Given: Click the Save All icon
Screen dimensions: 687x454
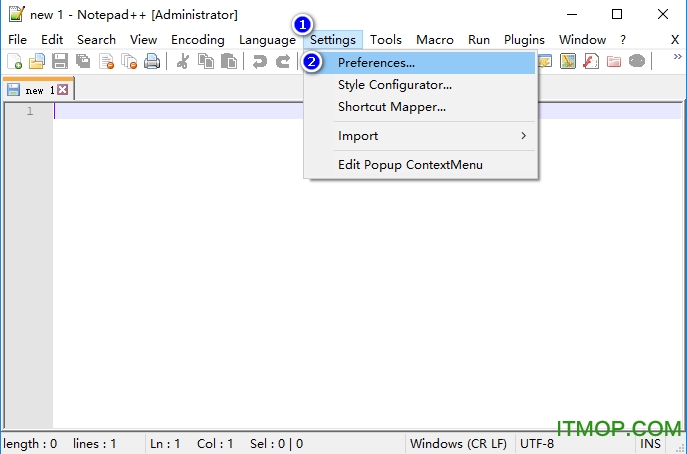Looking at the screenshot, I should click(x=83, y=61).
